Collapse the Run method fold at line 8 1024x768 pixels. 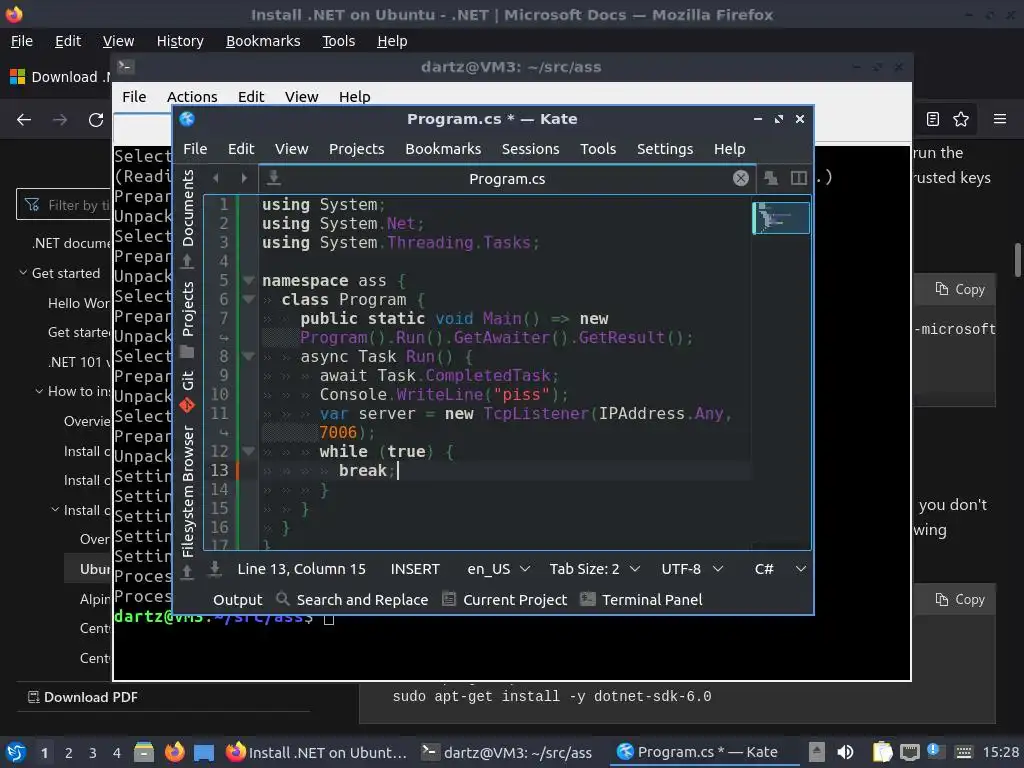(x=248, y=356)
